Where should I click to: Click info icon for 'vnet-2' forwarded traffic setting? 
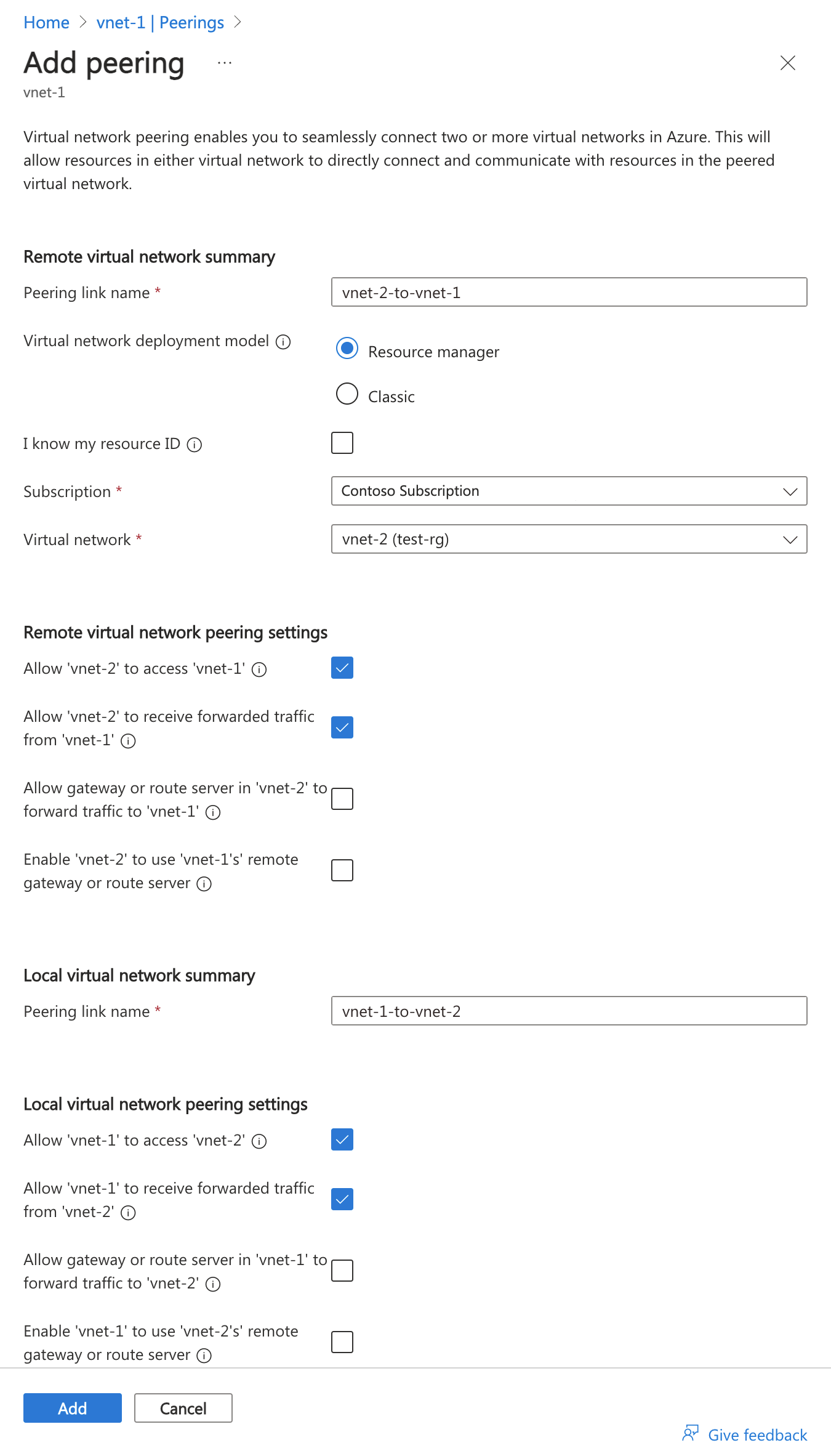(x=127, y=742)
